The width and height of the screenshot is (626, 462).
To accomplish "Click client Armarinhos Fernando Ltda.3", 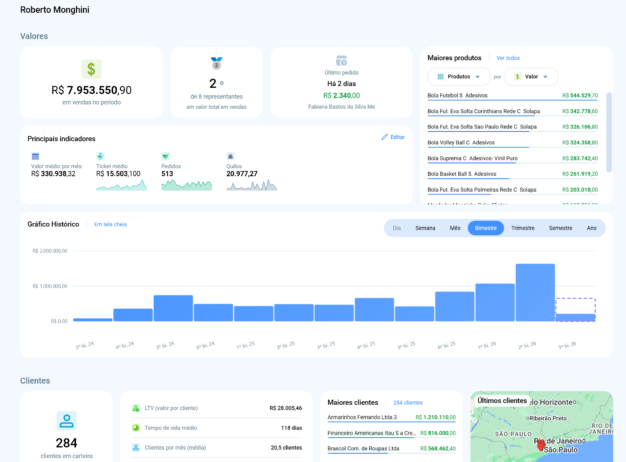I will pyautogui.click(x=391, y=418).
